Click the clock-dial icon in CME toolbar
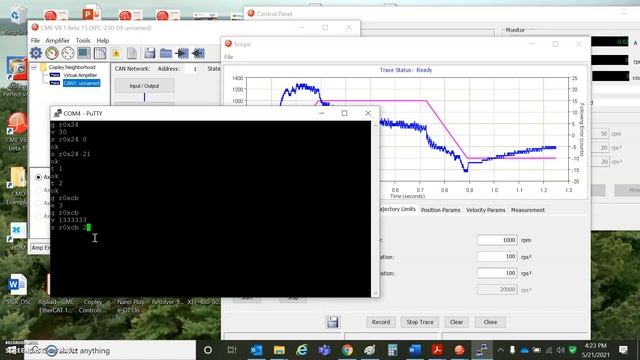Viewport: 640px width, 360px height. click(68, 53)
